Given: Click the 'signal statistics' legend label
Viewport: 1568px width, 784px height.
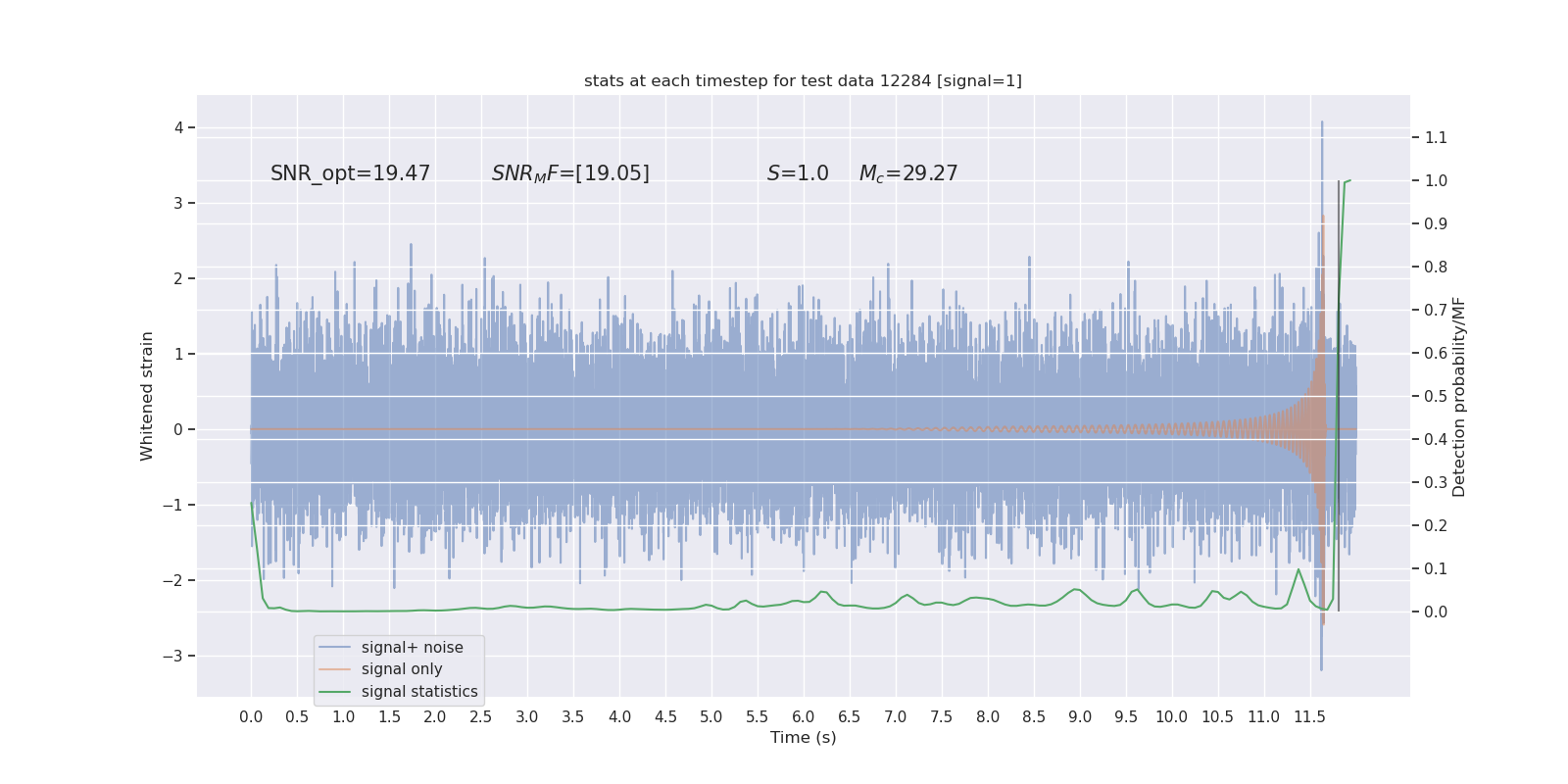Looking at the screenshot, I should (419, 692).
